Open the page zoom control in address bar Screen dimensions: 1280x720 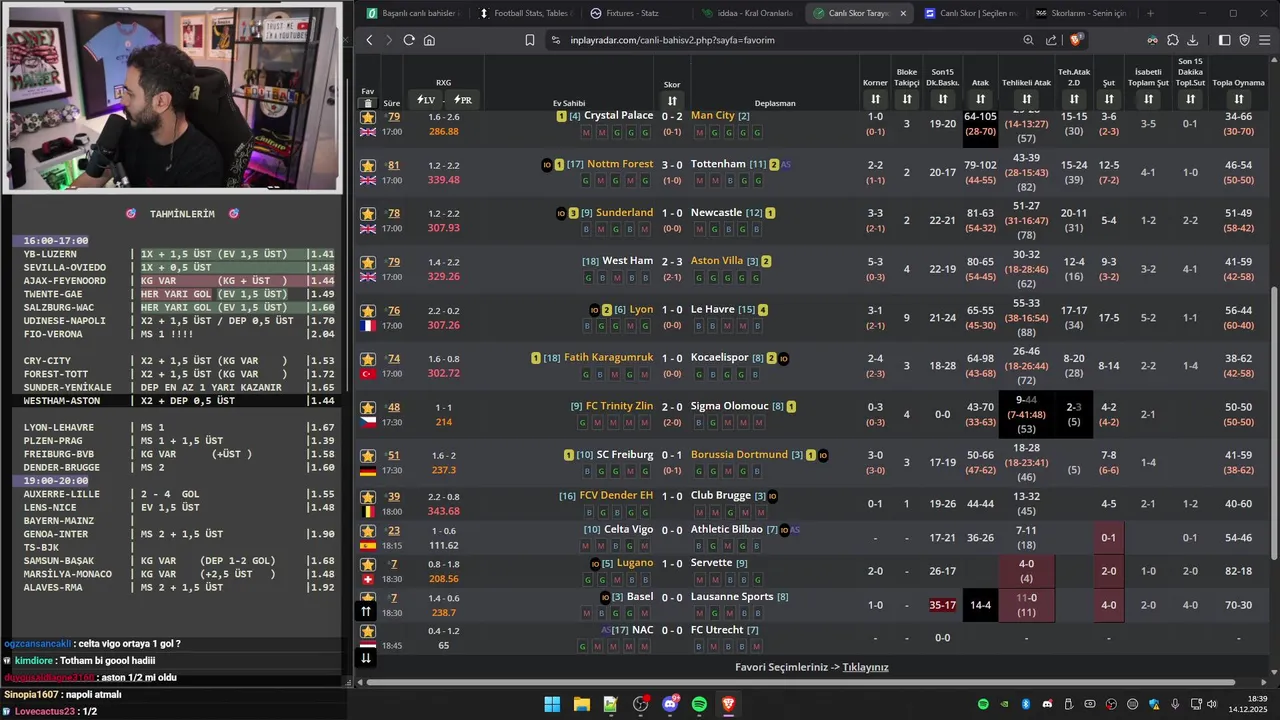coord(1028,40)
